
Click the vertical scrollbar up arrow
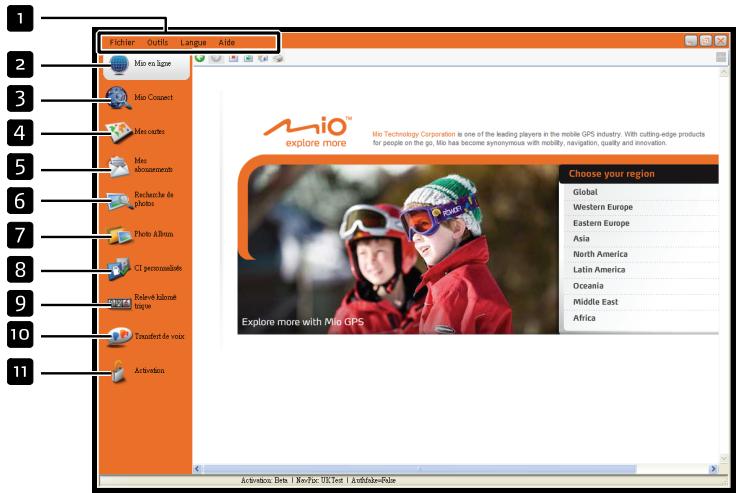(723, 73)
